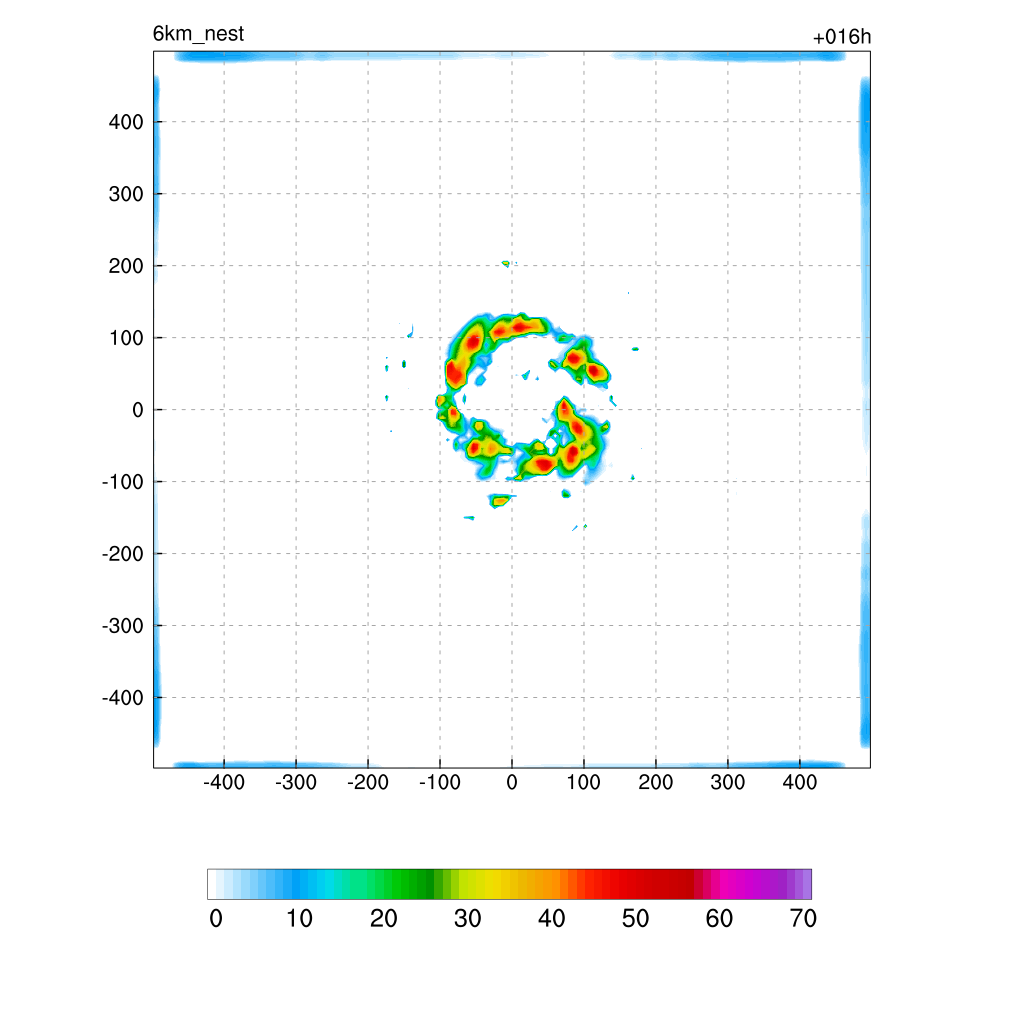Select the y-axis tick label "100"
This screenshot has width=1024, height=1024.
tap(126, 338)
